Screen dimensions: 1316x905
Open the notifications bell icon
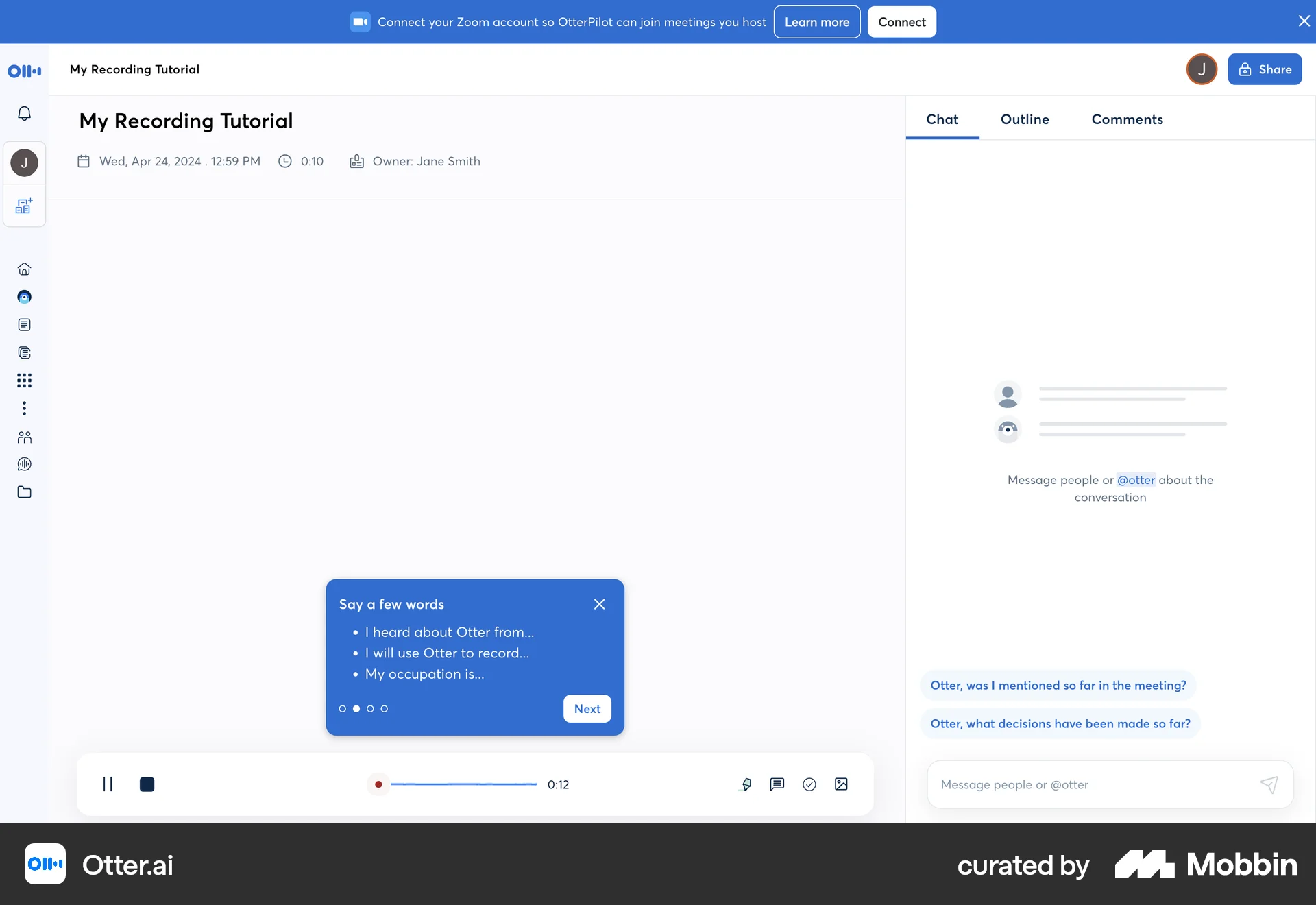click(x=24, y=113)
